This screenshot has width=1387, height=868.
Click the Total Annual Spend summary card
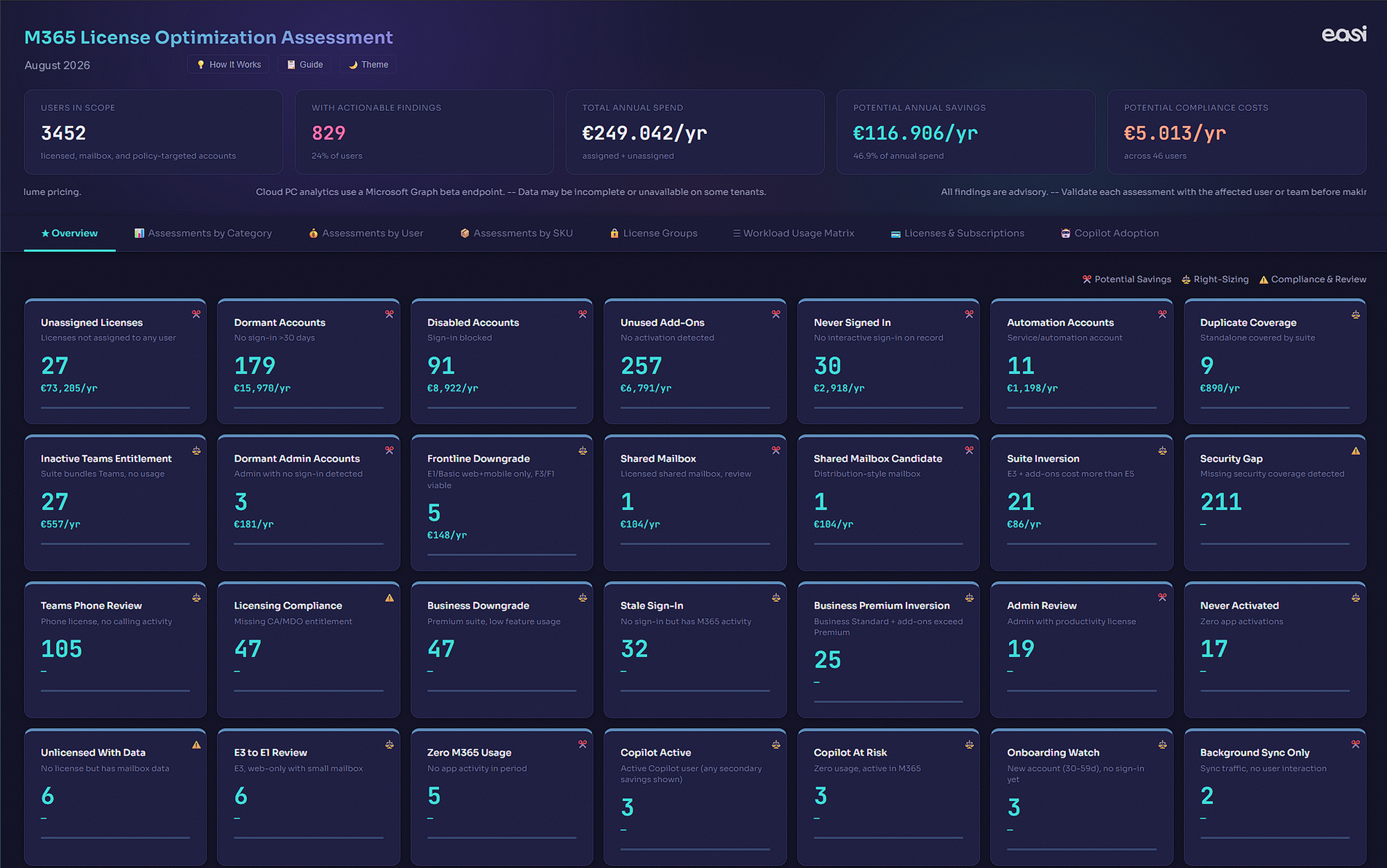tap(695, 132)
